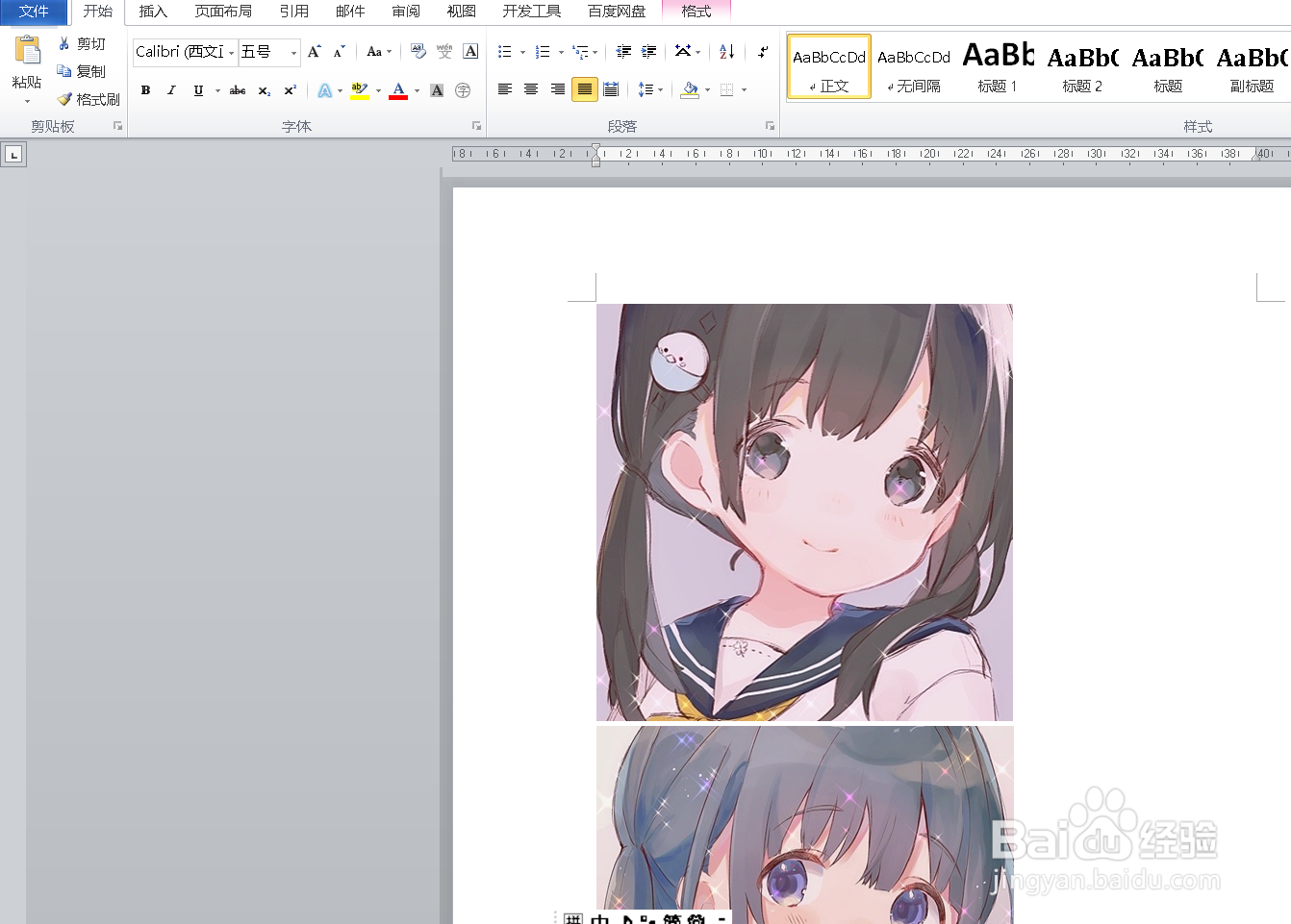Switch to the 页面布局 tab
Screen dimensions: 1291x924
coord(223,12)
